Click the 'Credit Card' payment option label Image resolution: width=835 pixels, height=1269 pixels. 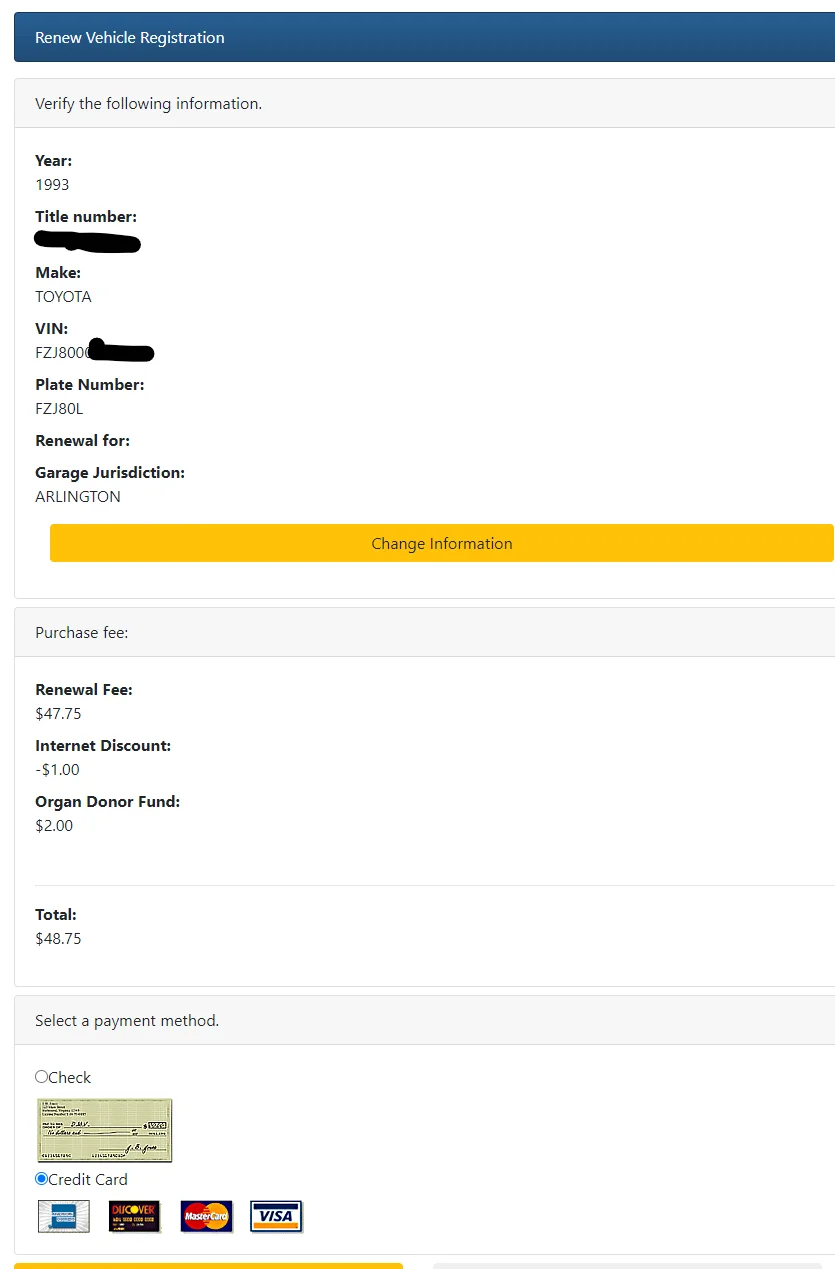(x=88, y=1179)
